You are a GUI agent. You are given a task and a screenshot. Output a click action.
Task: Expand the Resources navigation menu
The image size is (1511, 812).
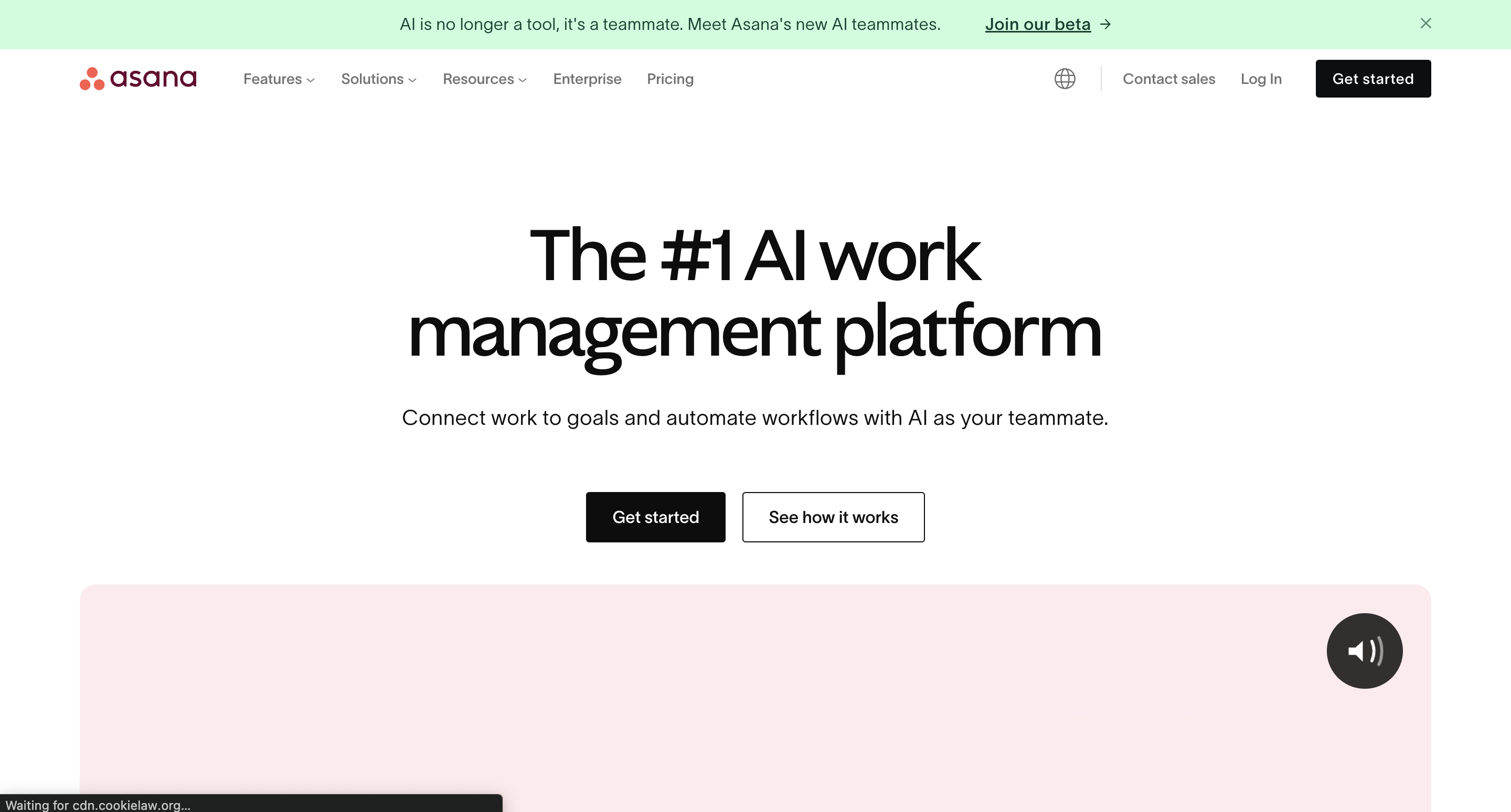(x=485, y=78)
